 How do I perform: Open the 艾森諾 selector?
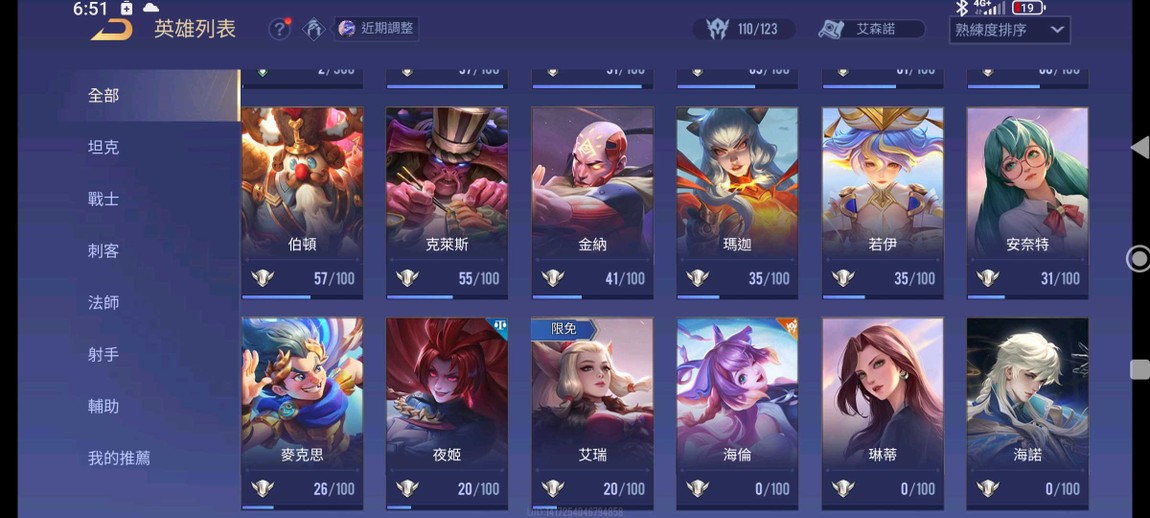point(872,29)
